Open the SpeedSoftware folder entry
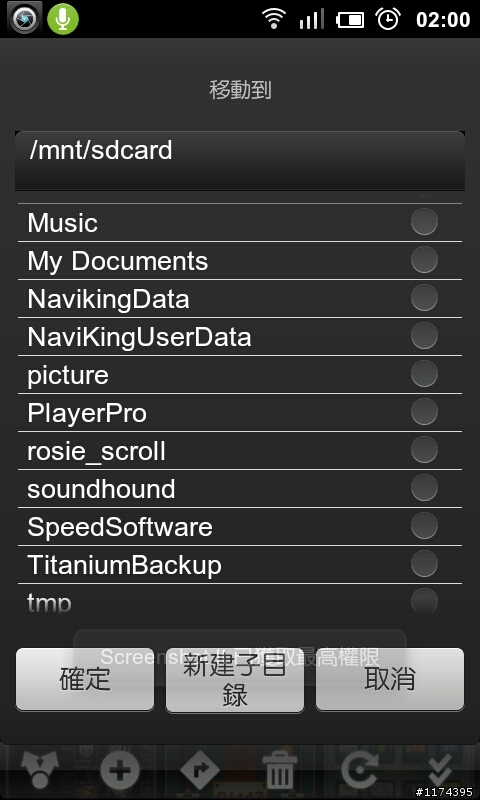480x800 pixels. [x=240, y=527]
